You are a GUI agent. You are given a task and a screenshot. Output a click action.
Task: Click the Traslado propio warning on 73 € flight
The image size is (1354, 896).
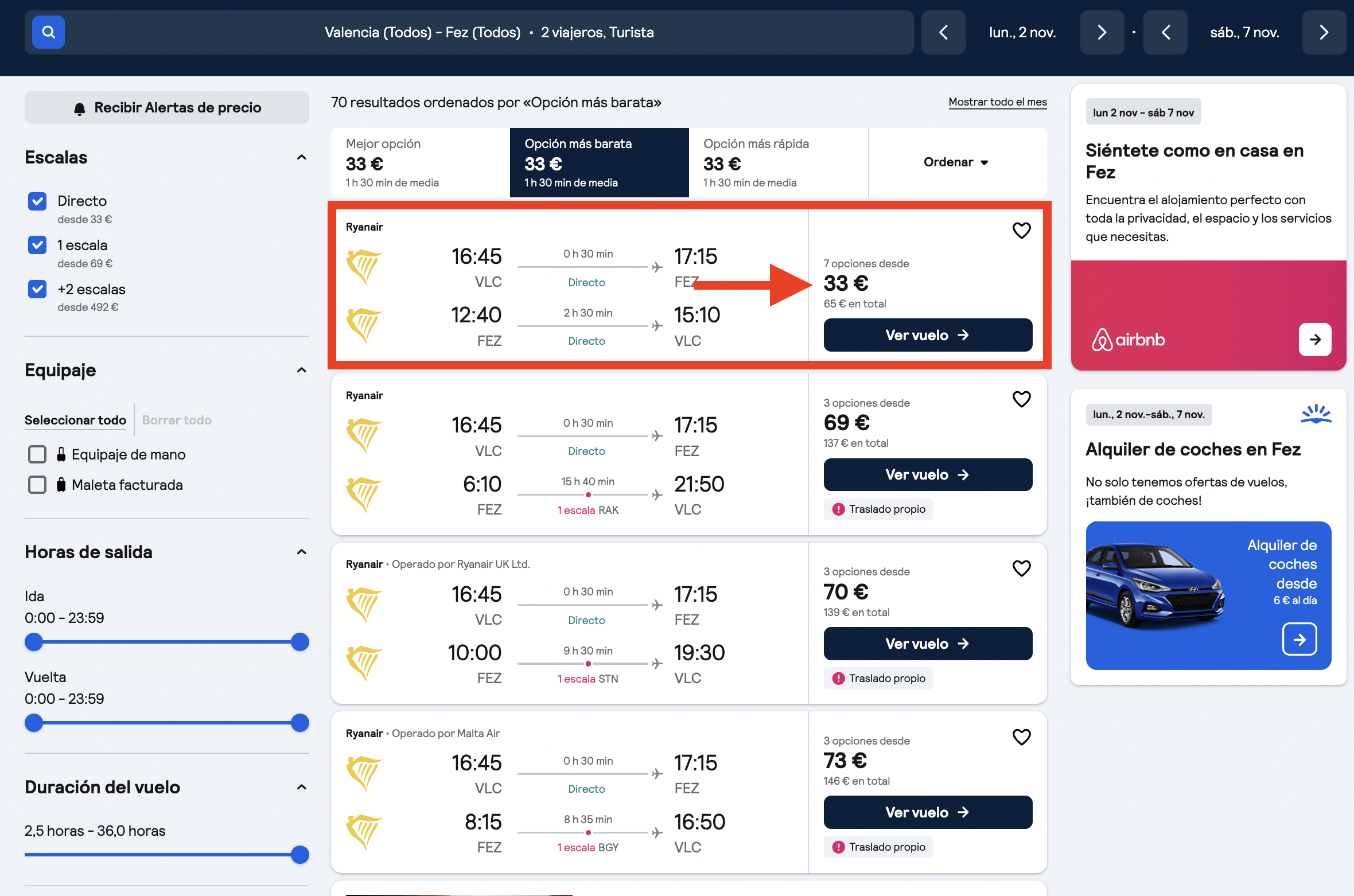878,847
